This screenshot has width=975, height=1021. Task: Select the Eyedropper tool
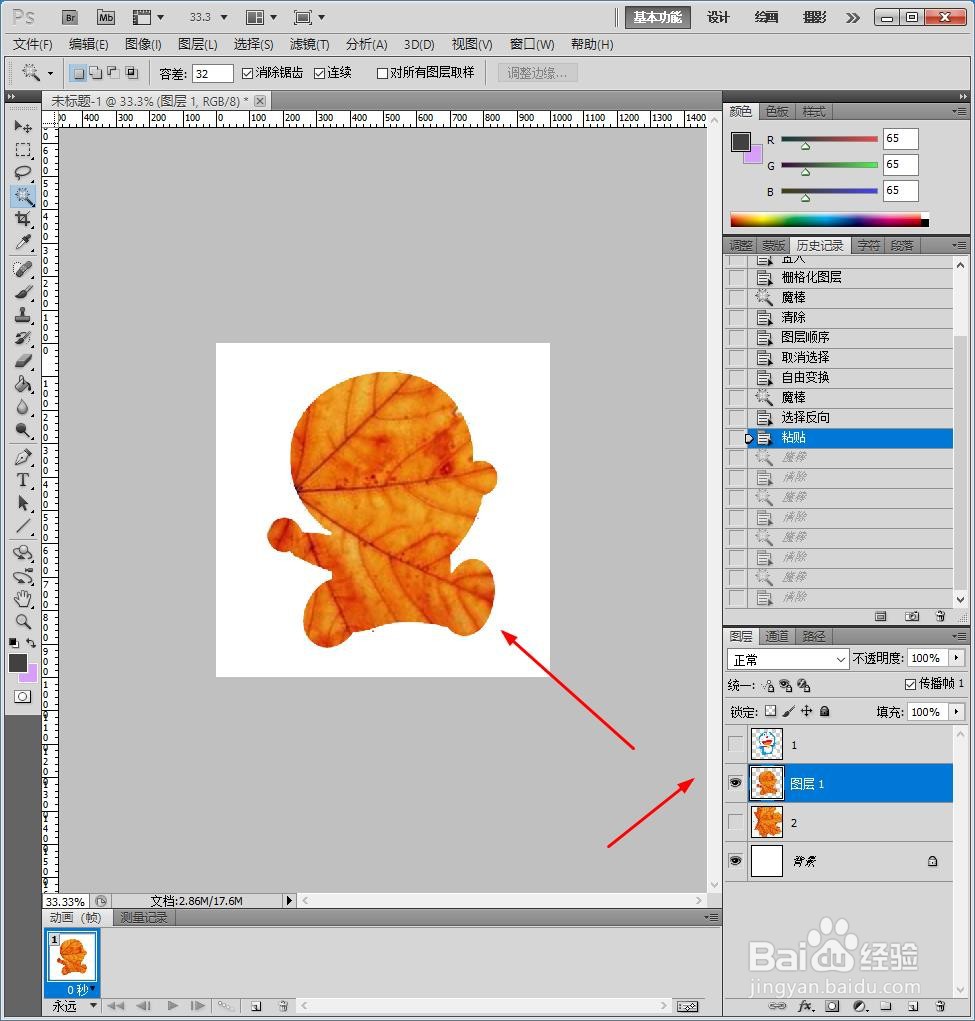(23, 242)
